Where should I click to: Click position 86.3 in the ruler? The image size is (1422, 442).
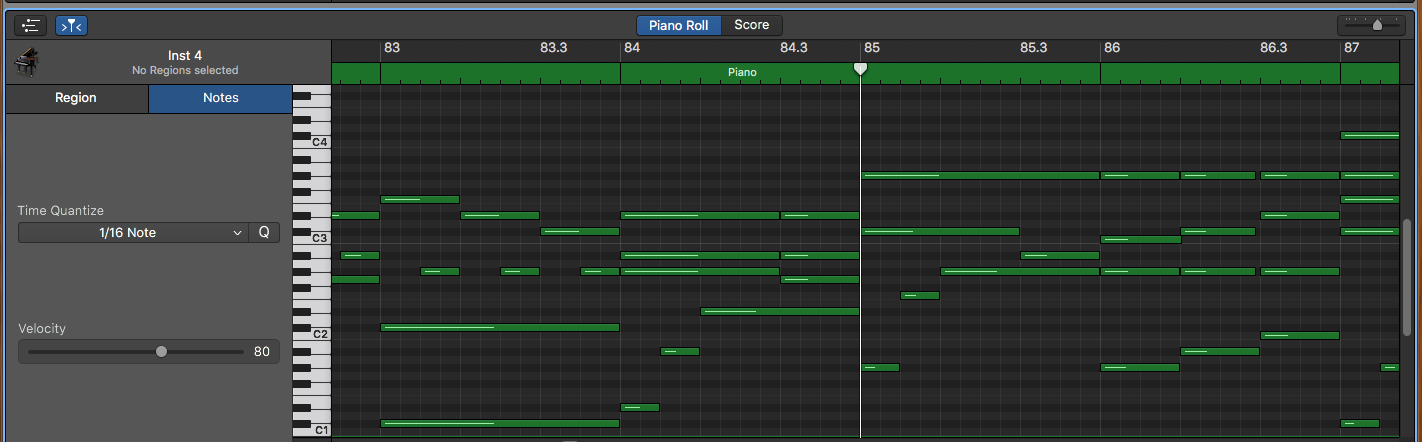(1274, 48)
